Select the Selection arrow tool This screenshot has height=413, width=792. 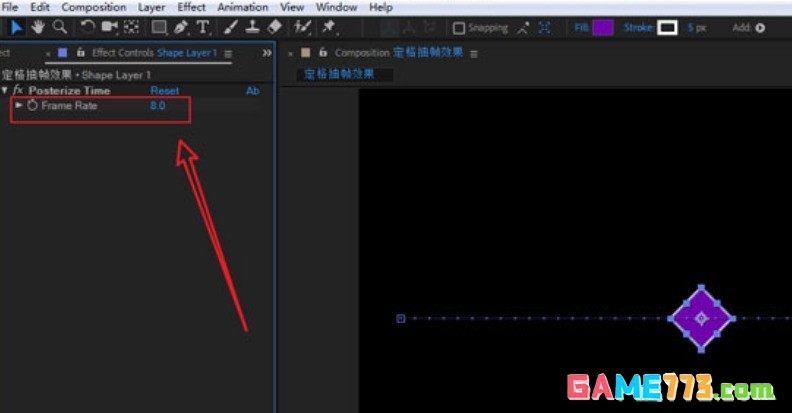pyautogui.click(x=17, y=27)
